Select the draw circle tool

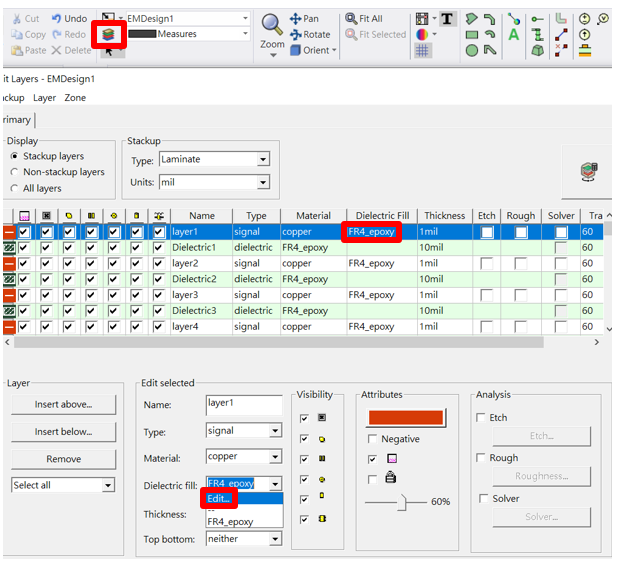(x=472, y=51)
